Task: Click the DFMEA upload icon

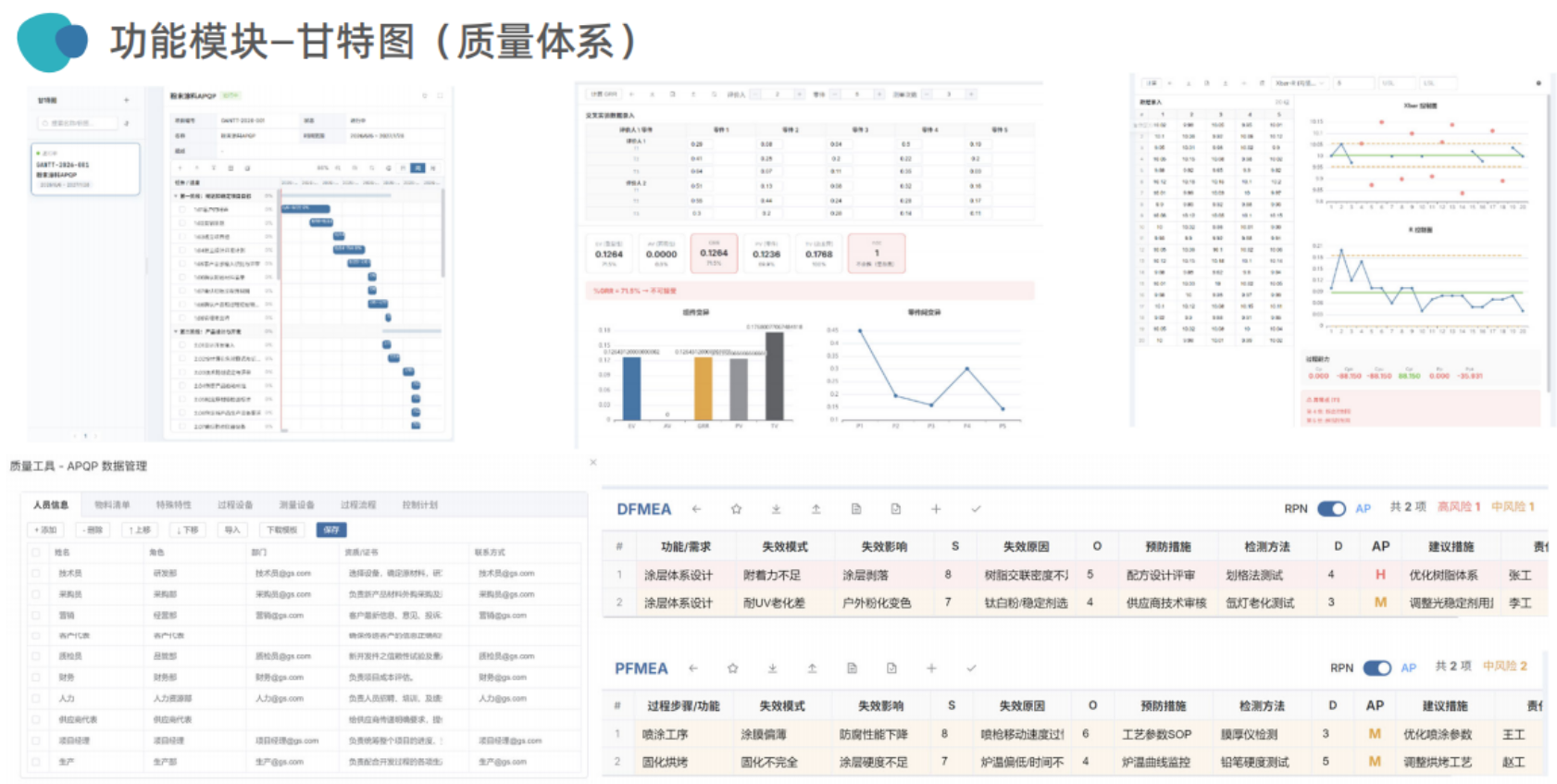Action: (x=816, y=509)
